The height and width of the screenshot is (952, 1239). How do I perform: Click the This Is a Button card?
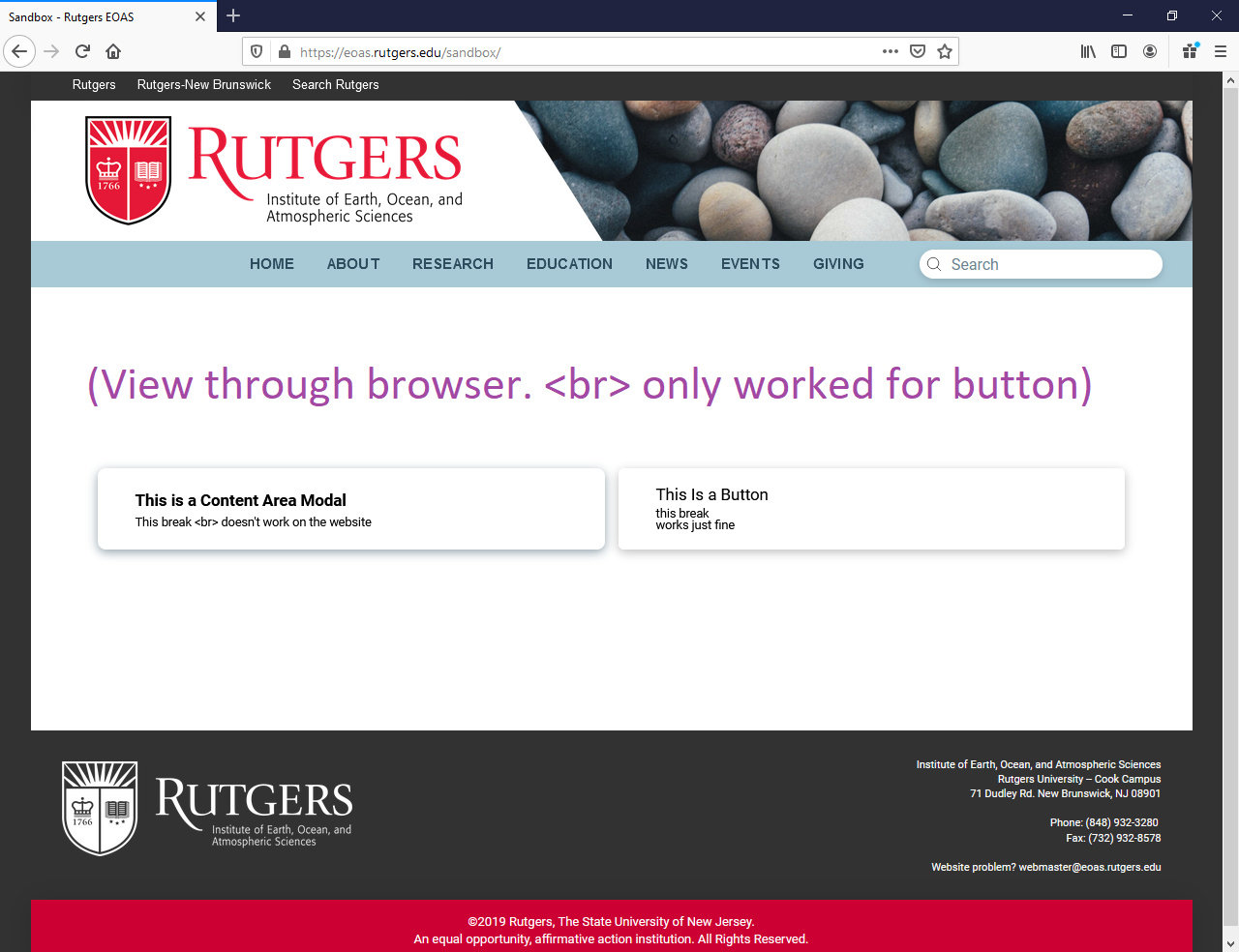[x=871, y=509]
